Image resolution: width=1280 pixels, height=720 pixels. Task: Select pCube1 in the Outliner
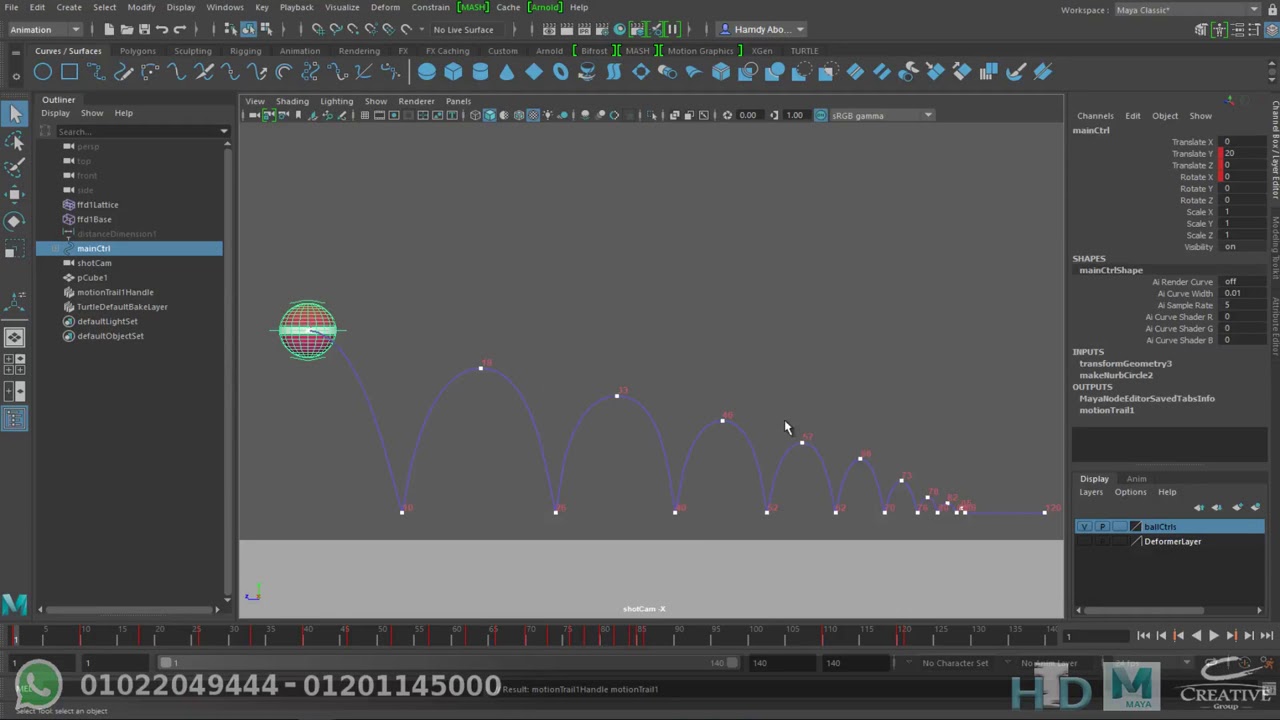point(92,277)
